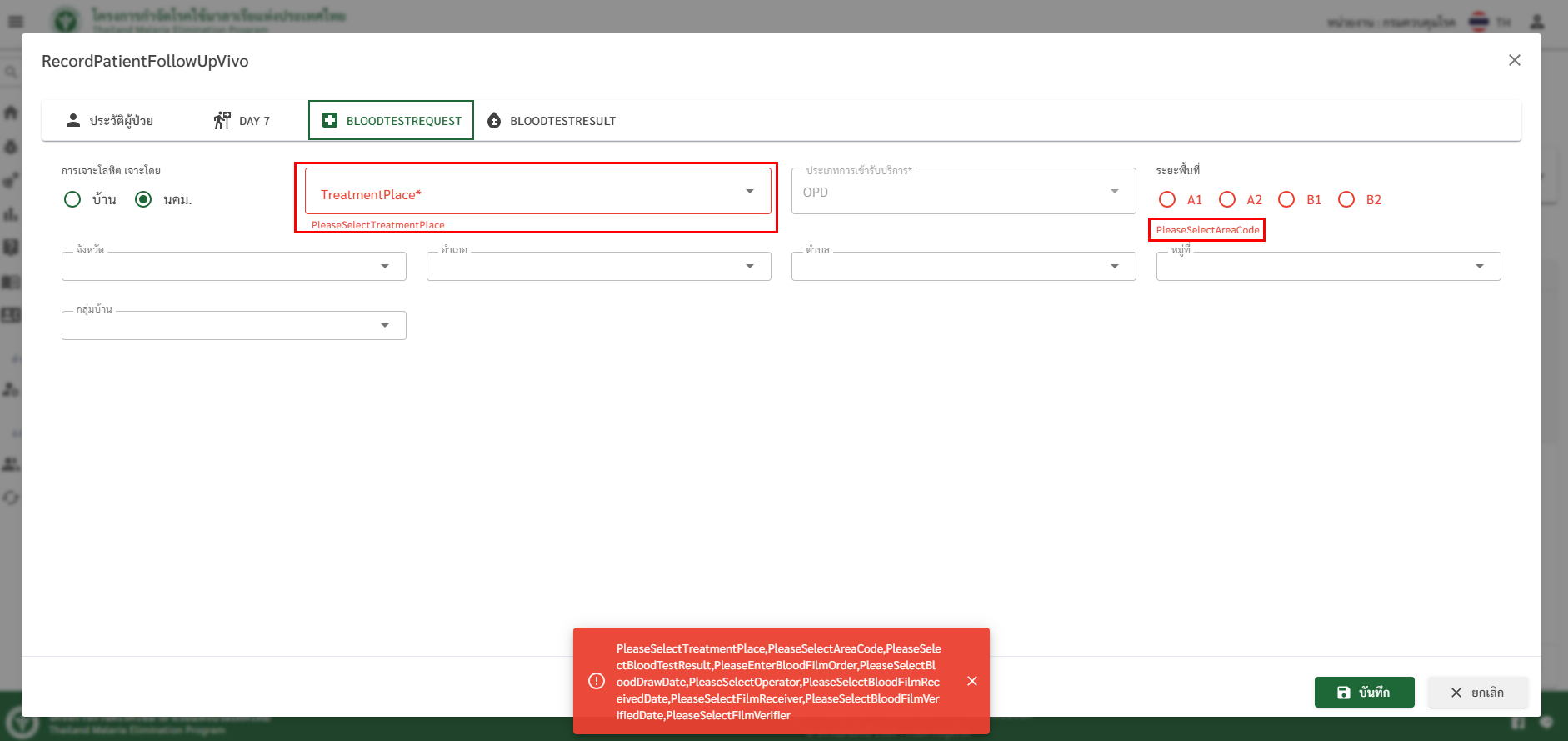
Task: Dismiss the red error notification
Action: click(971, 681)
